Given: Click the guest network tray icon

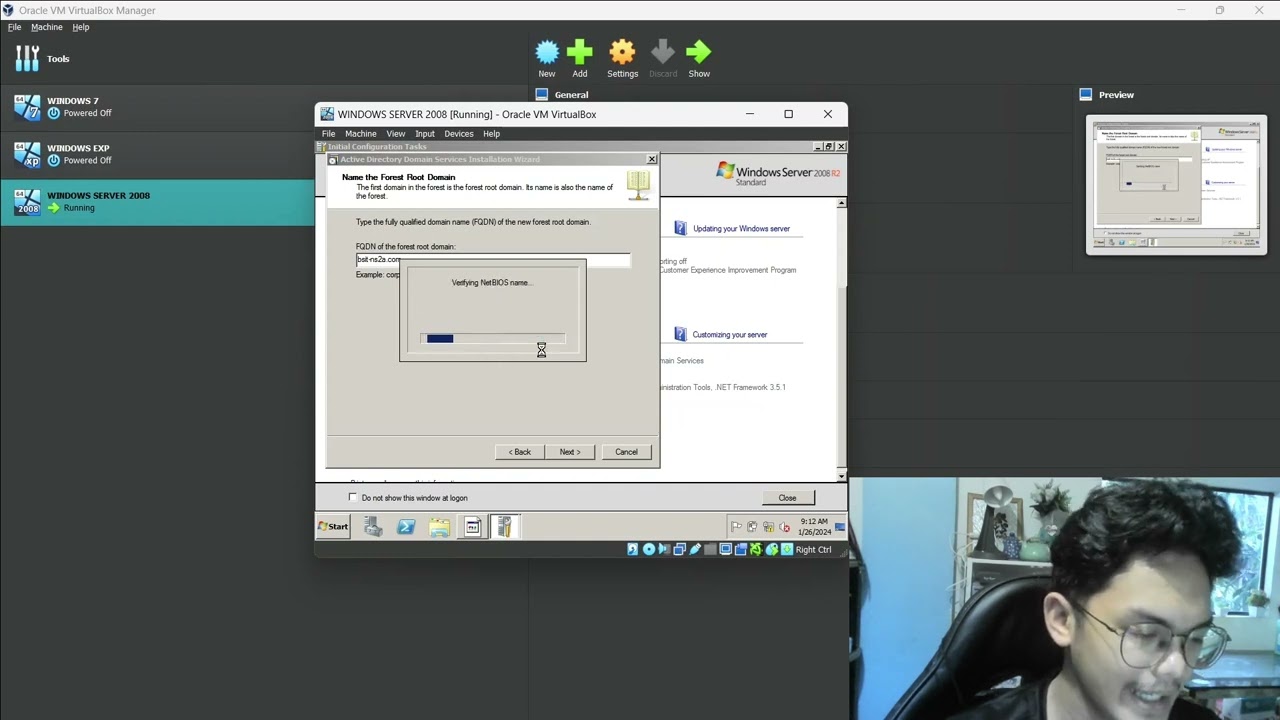Looking at the screenshot, I should (768, 526).
